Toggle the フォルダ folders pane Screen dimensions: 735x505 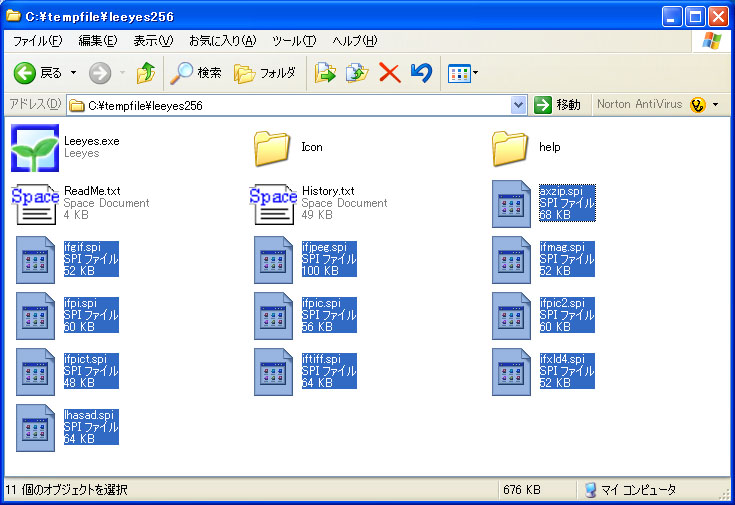(x=265, y=73)
